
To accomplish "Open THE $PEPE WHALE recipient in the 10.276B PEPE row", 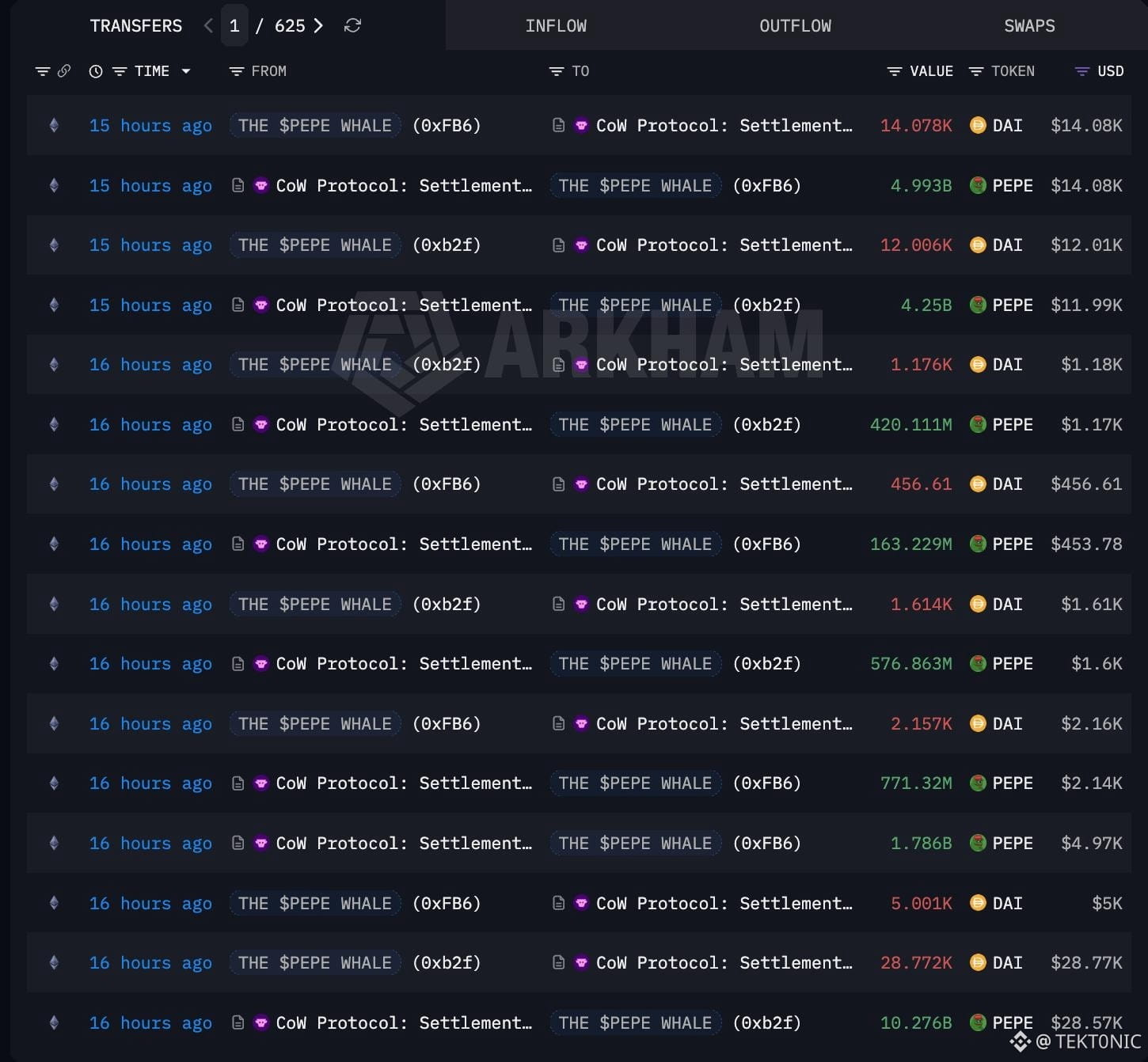I will (x=636, y=1022).
